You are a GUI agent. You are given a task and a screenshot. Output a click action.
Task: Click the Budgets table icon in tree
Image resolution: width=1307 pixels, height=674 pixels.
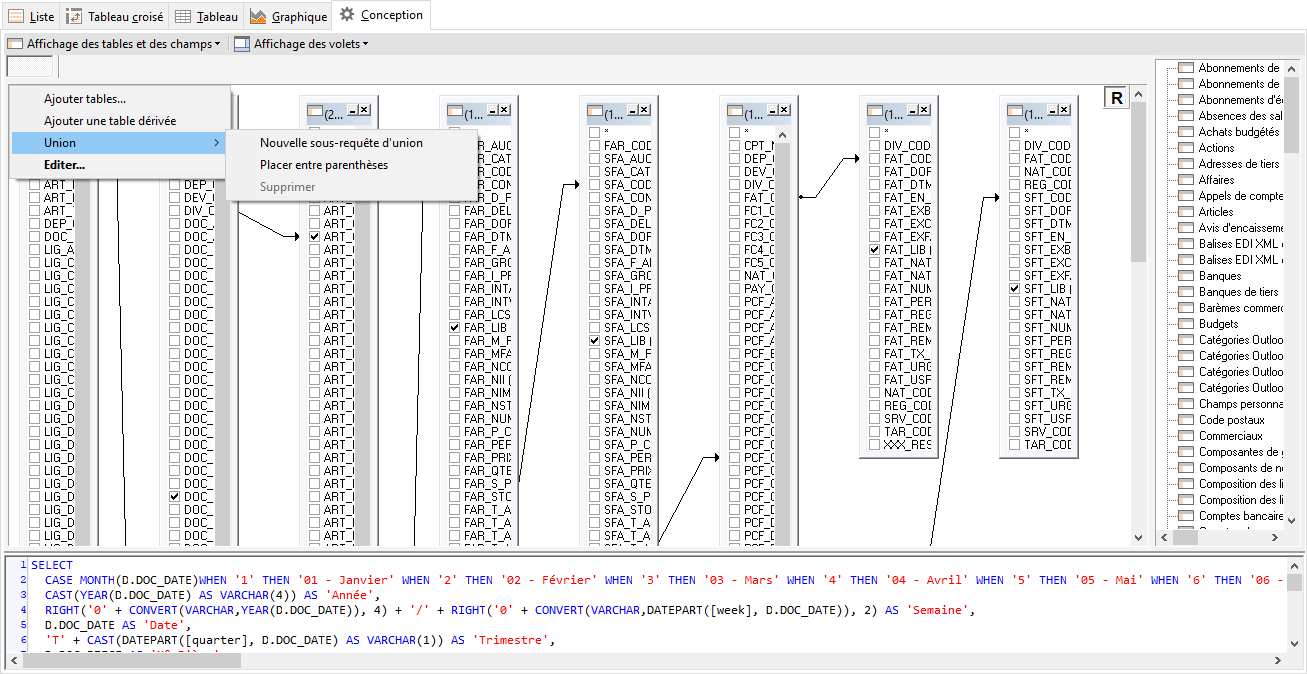[x=1186, y=324]
